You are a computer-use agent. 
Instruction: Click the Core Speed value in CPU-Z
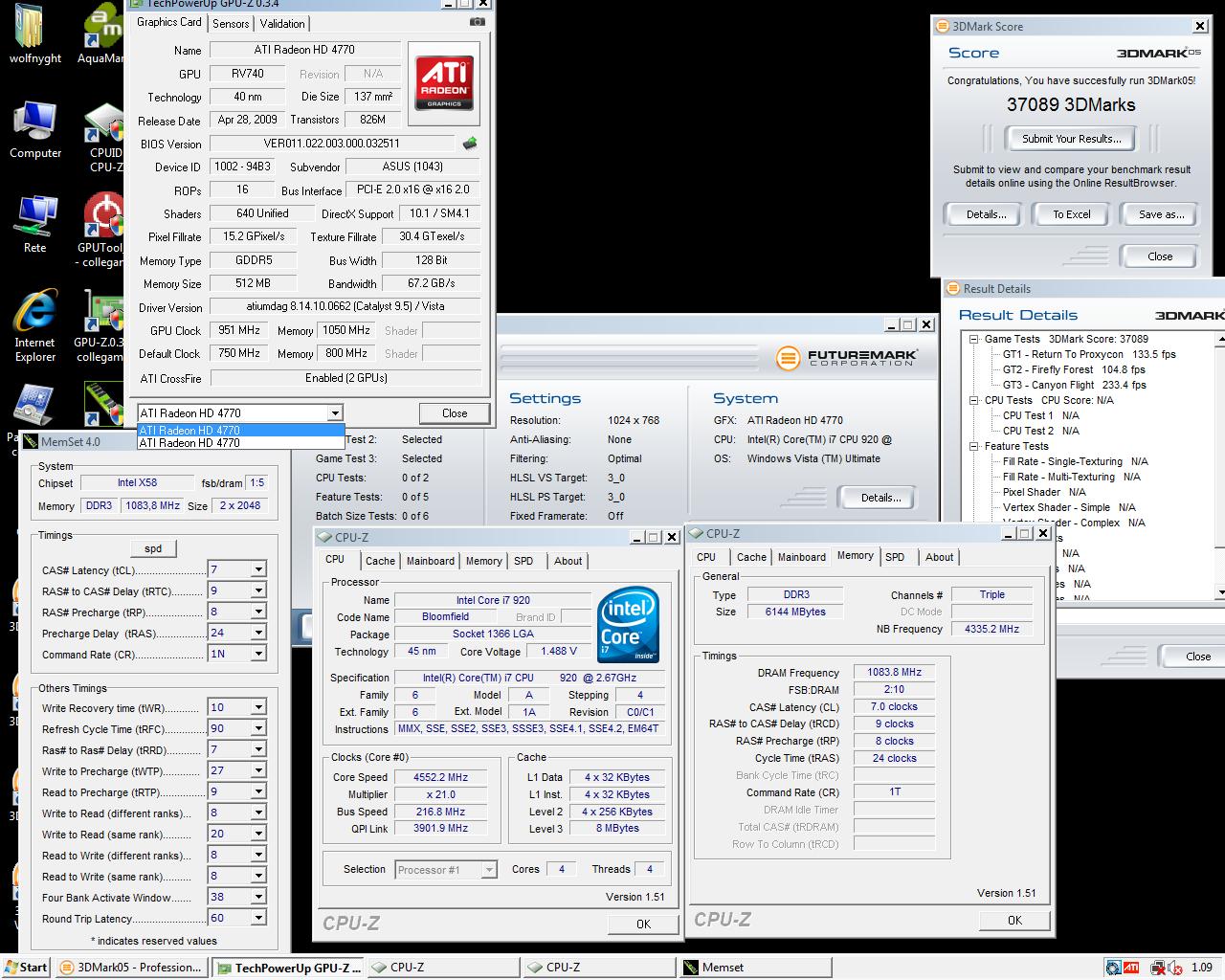click(441, 777)
